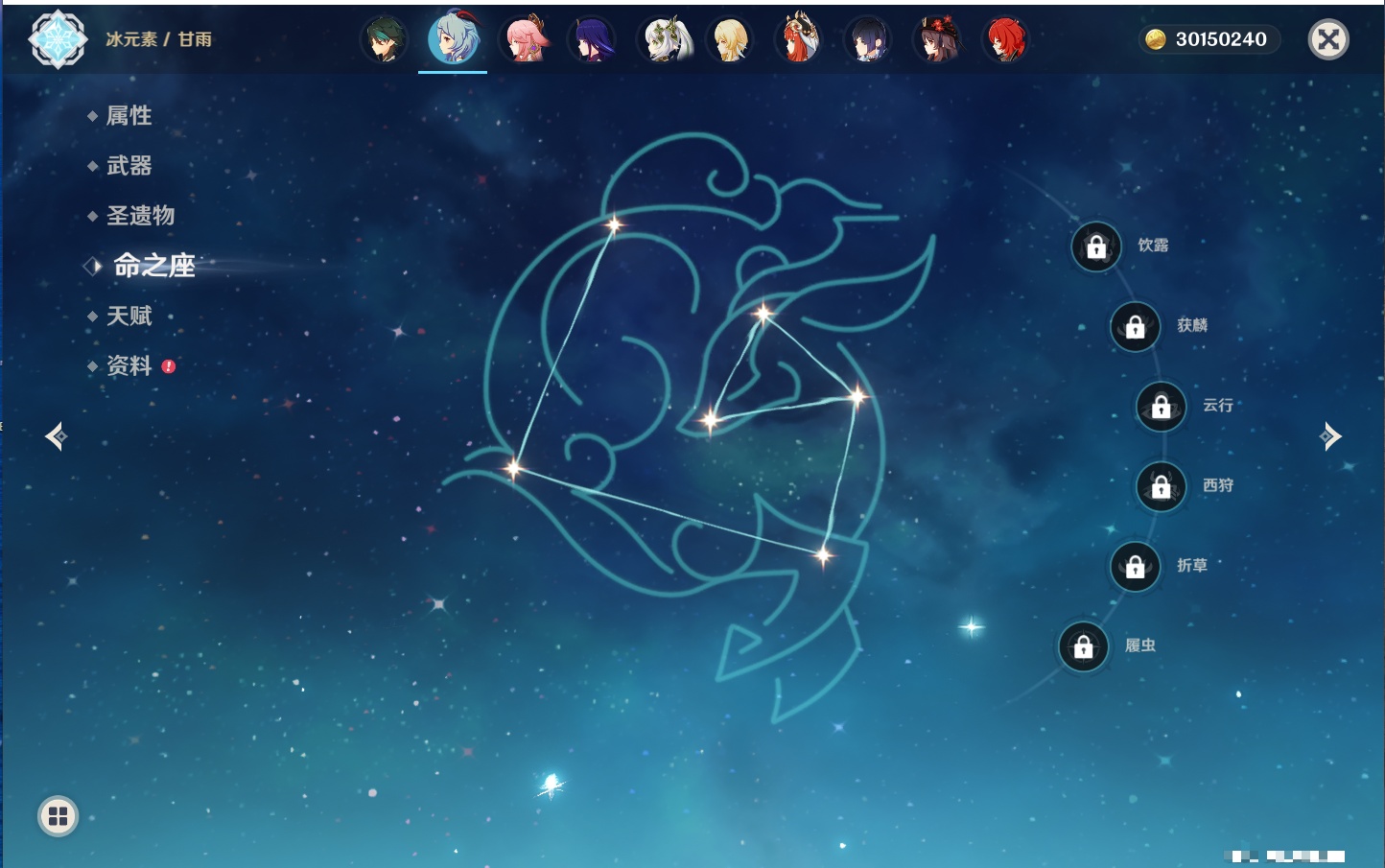Screen dimensions: 1385x868
Task: Select the Yelan avatar with short dark hair
Action: click(868, 39)
